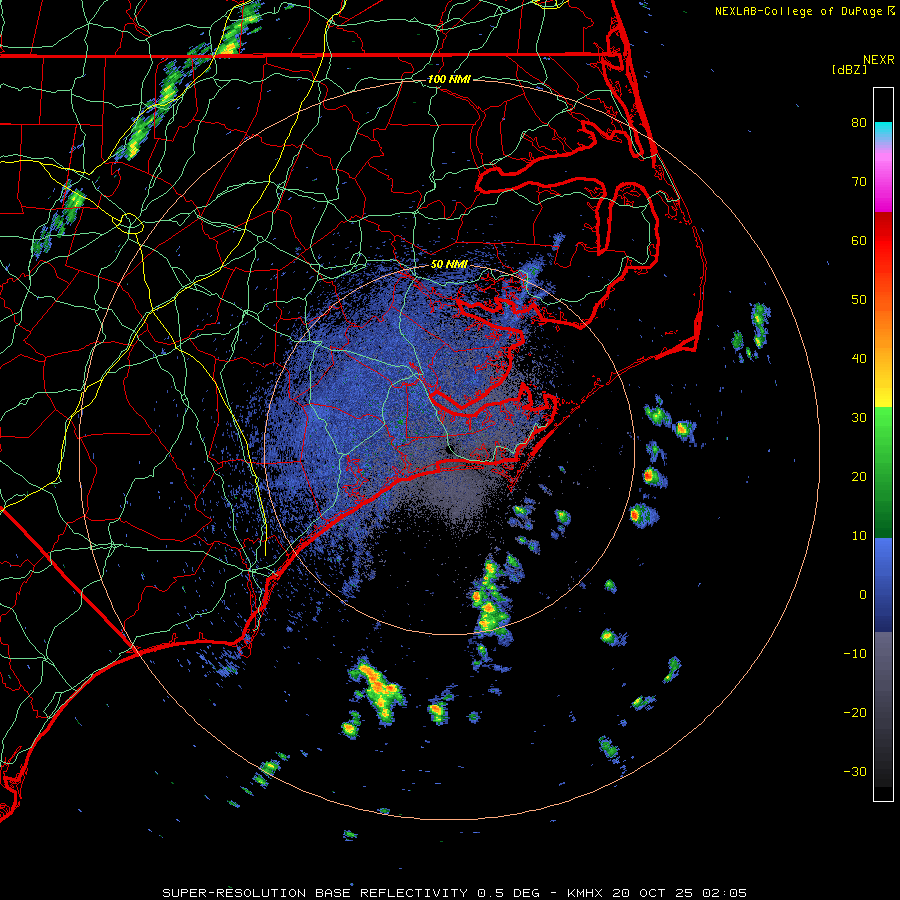Click the -20 dBZ value on scale
Viewport: 900px width, 900px height.
[x=855, y=712]
